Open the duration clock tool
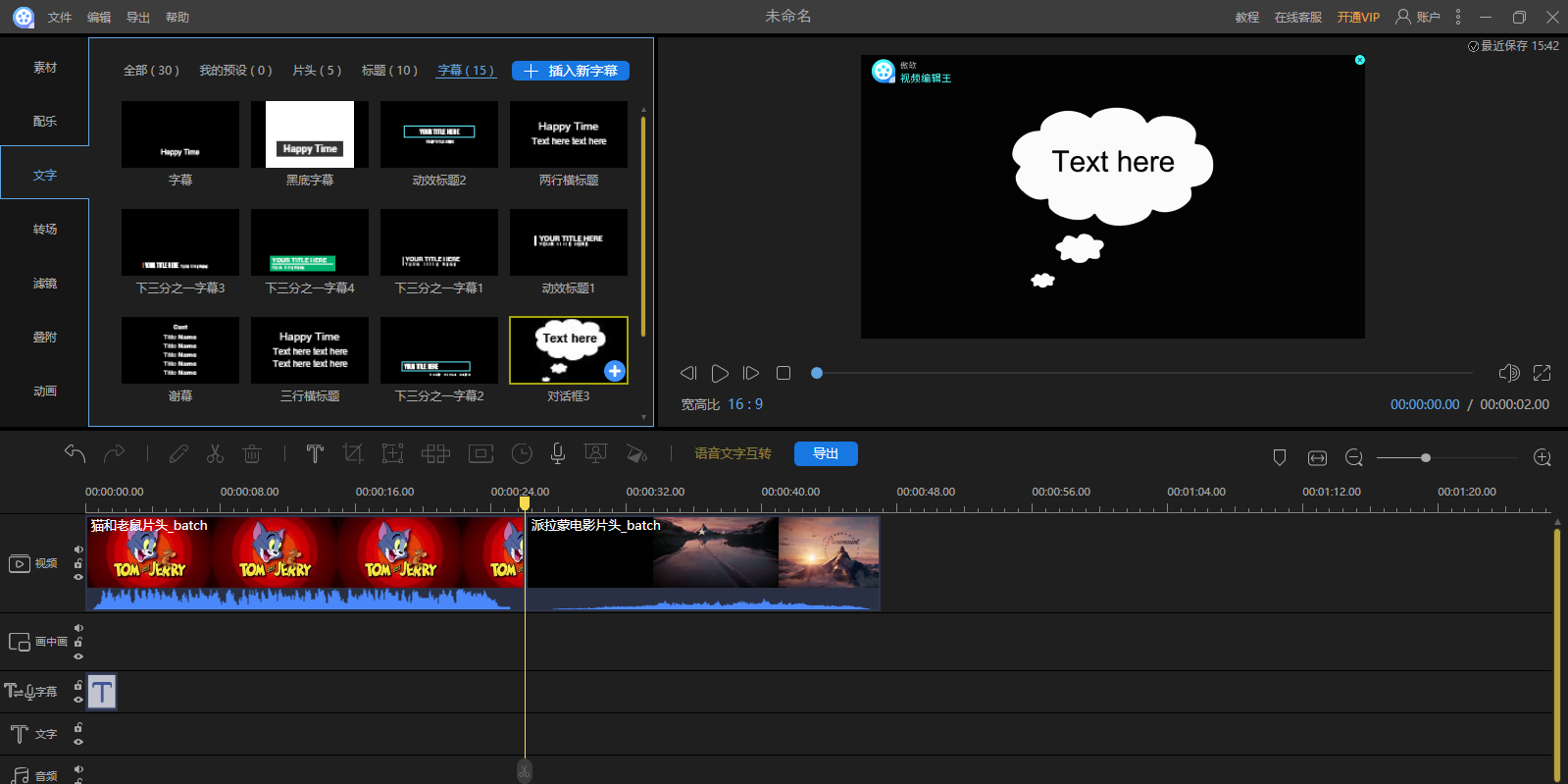Screen dimensions: 1568x784 tap(522, 453)
